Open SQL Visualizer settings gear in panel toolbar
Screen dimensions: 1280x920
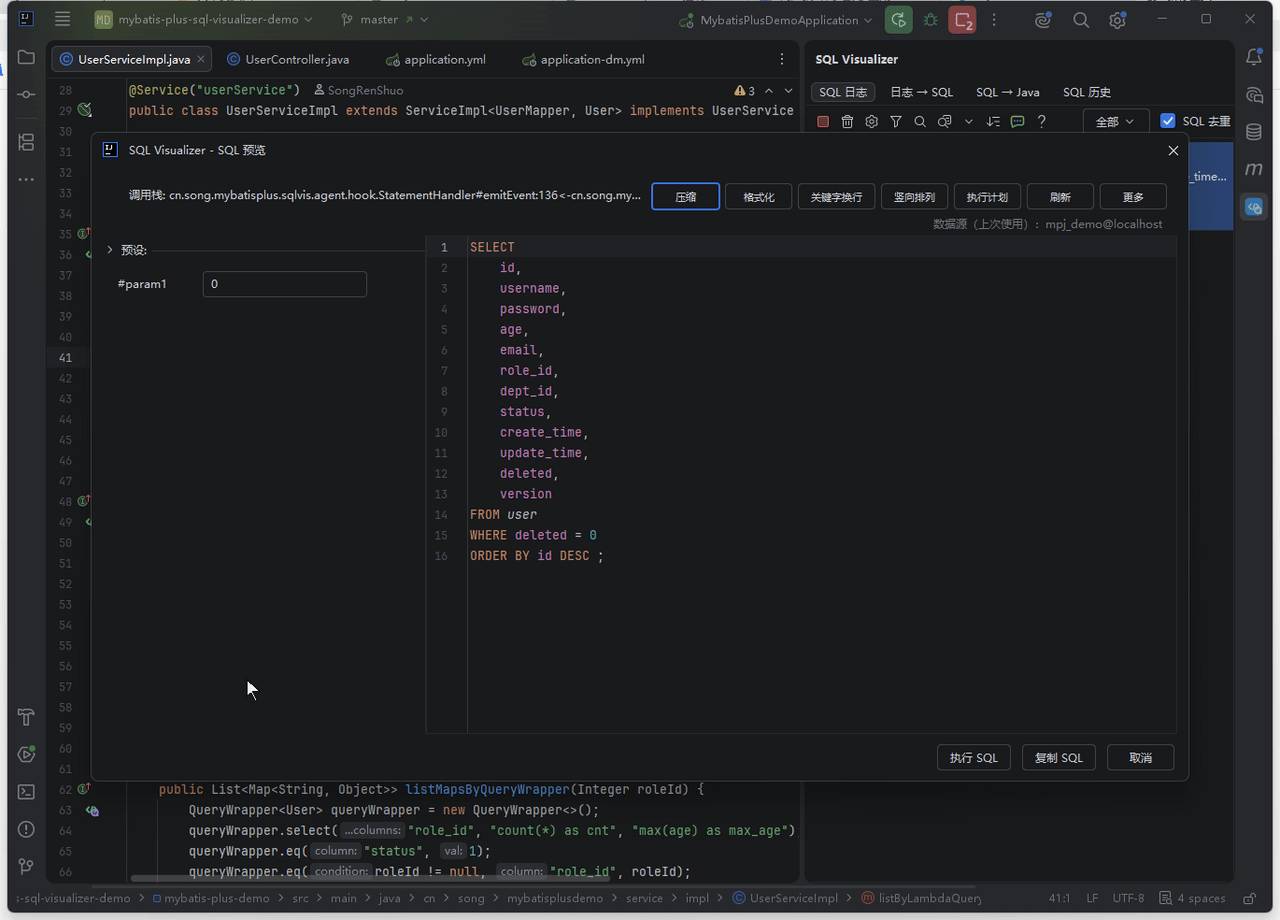click(872, 122)
